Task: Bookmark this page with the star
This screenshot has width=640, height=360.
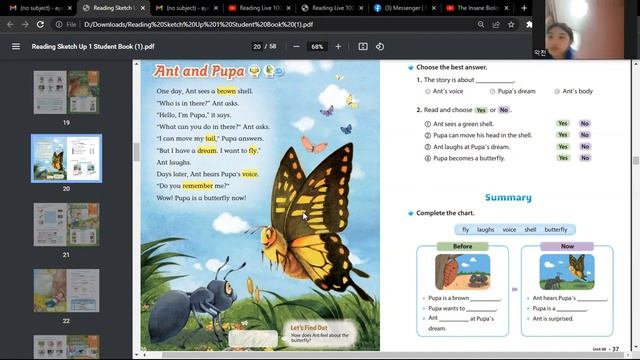Action: [x=511, y=24]
